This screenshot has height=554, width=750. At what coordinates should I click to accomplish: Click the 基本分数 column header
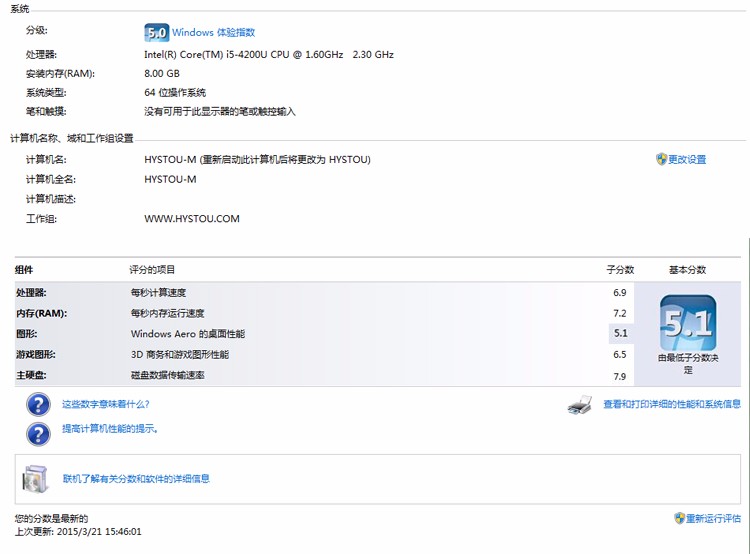point(687,270)
